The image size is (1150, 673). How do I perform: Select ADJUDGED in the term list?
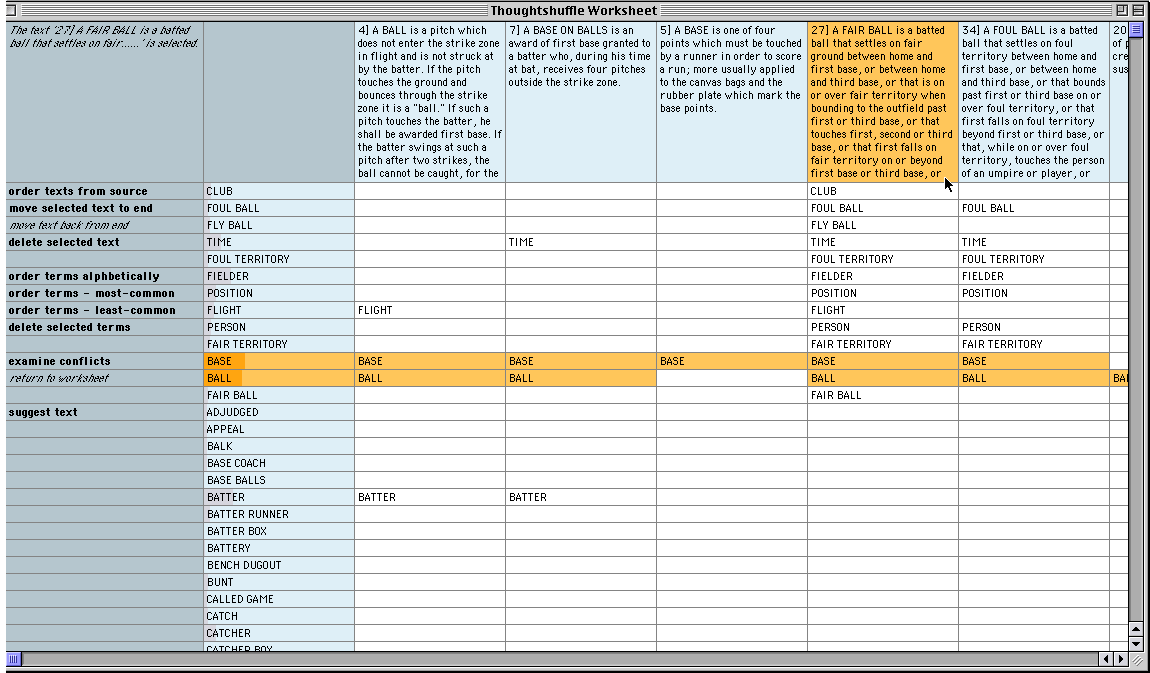click(x=279, y=412)
